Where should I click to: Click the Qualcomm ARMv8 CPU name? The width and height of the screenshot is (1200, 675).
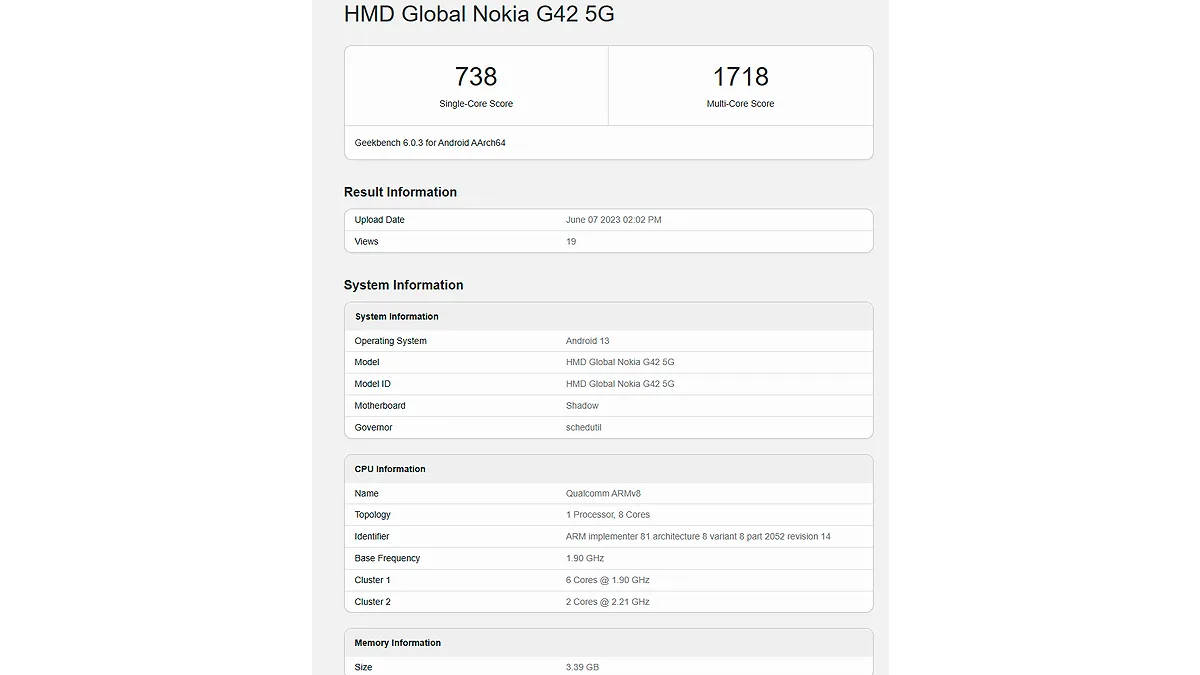(x=605, y=494)
